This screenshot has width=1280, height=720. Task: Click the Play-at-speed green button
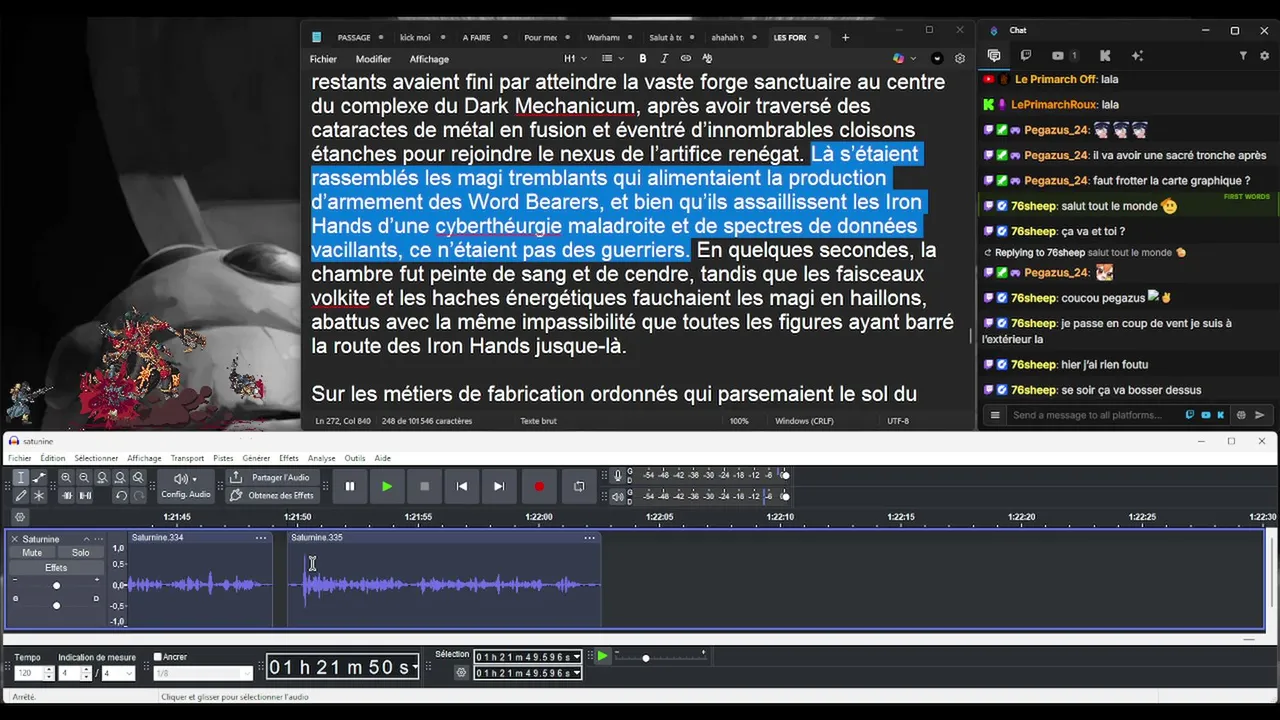pyautogui.click(x=602, y=657)
